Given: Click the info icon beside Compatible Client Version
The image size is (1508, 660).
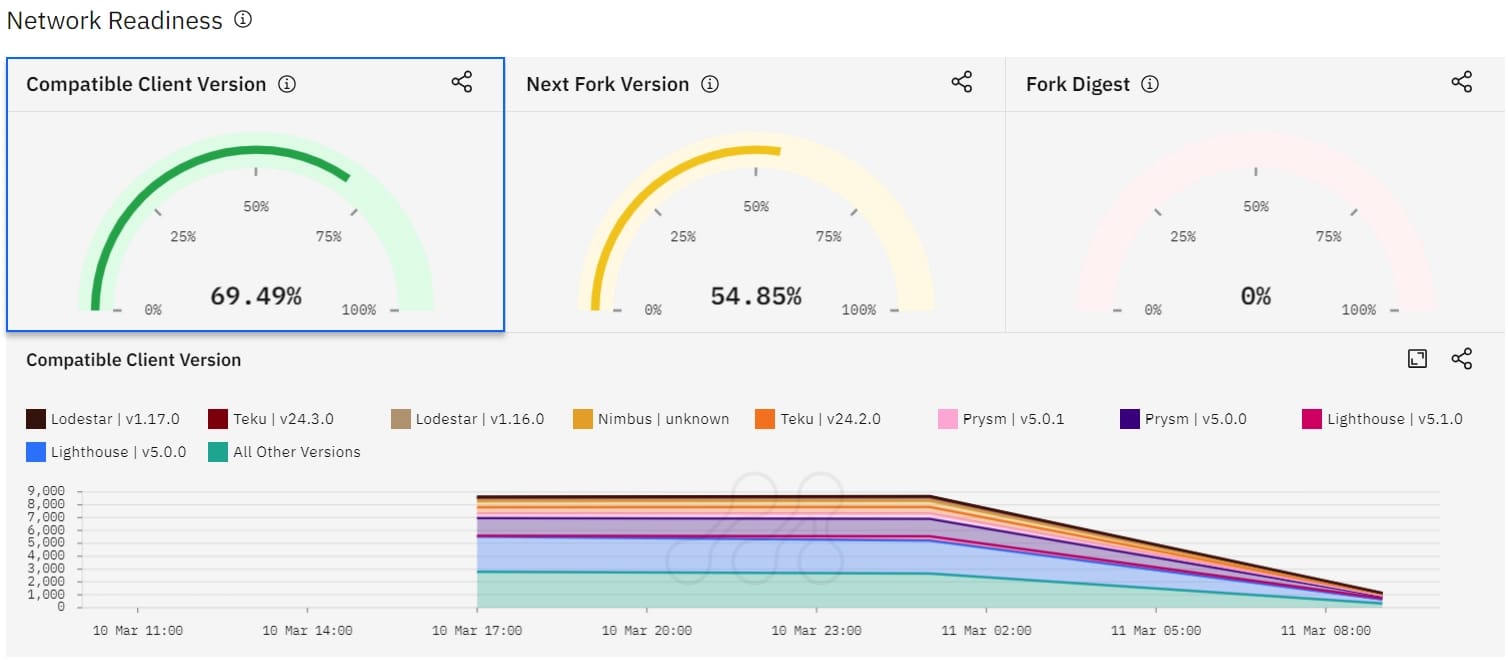Looking at the screenshot, I should pyautogui.click(x=287, y=84).
